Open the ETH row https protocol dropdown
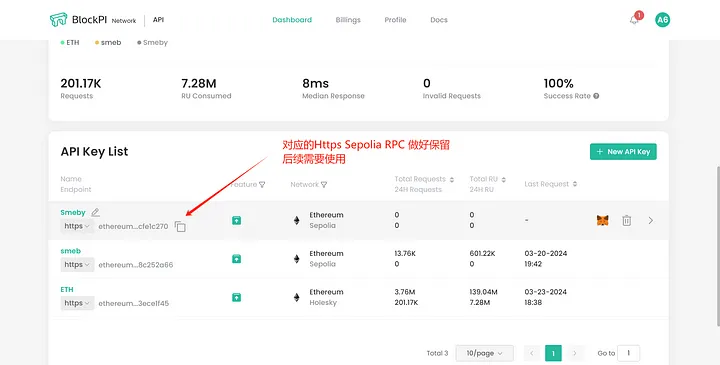 point(77,303)
